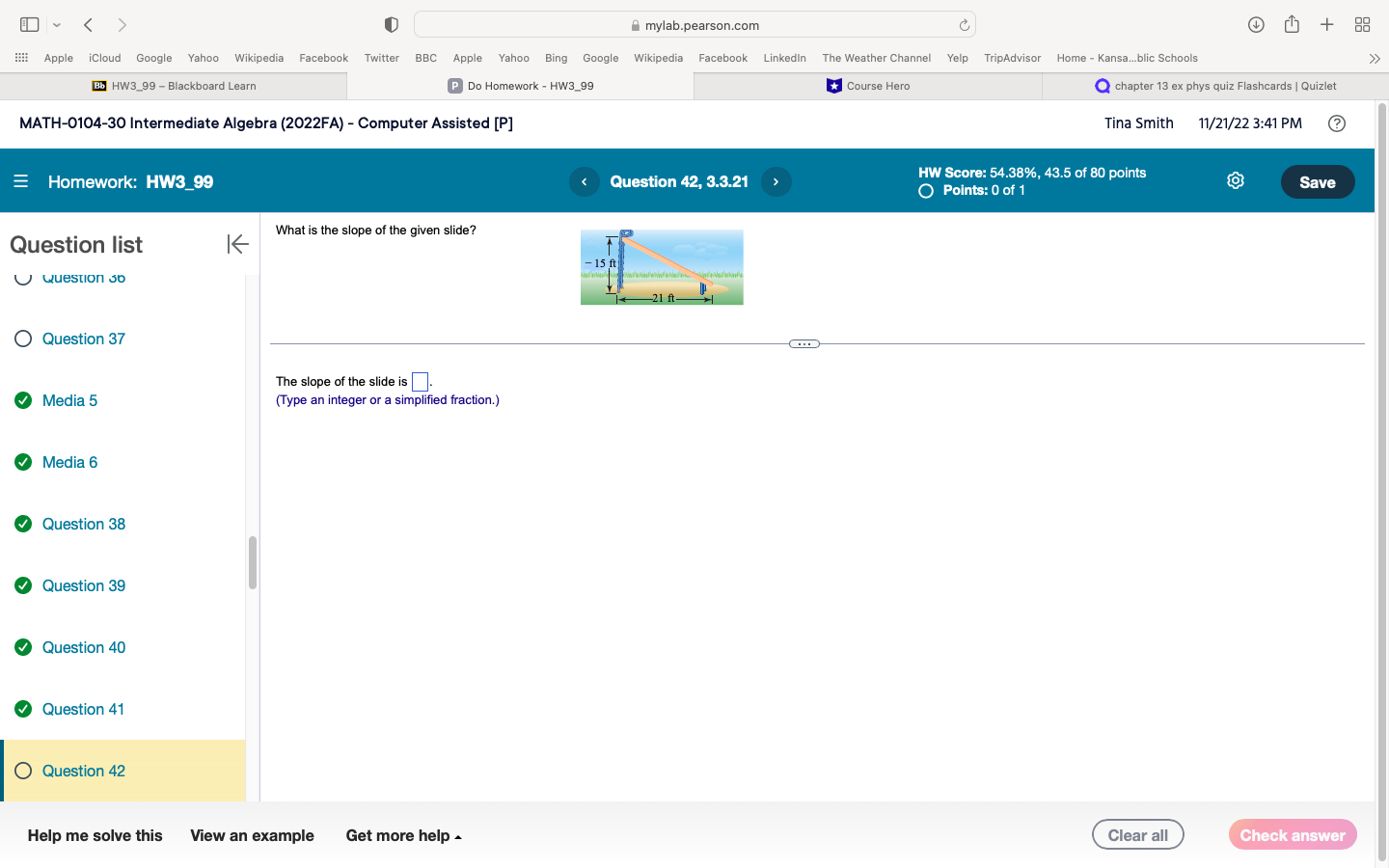
Task: Click the slope answer input box
Action: pos(419,381)
